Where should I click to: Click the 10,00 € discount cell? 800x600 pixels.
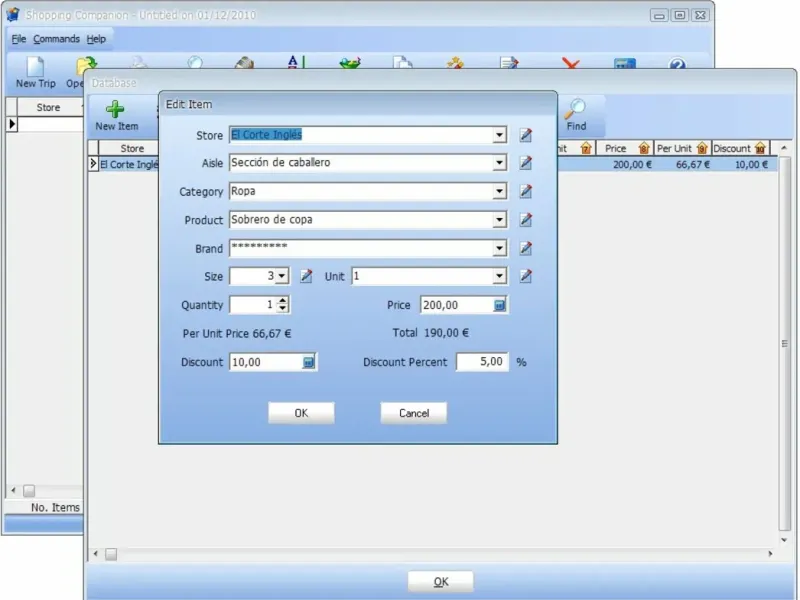coord(741,164)
